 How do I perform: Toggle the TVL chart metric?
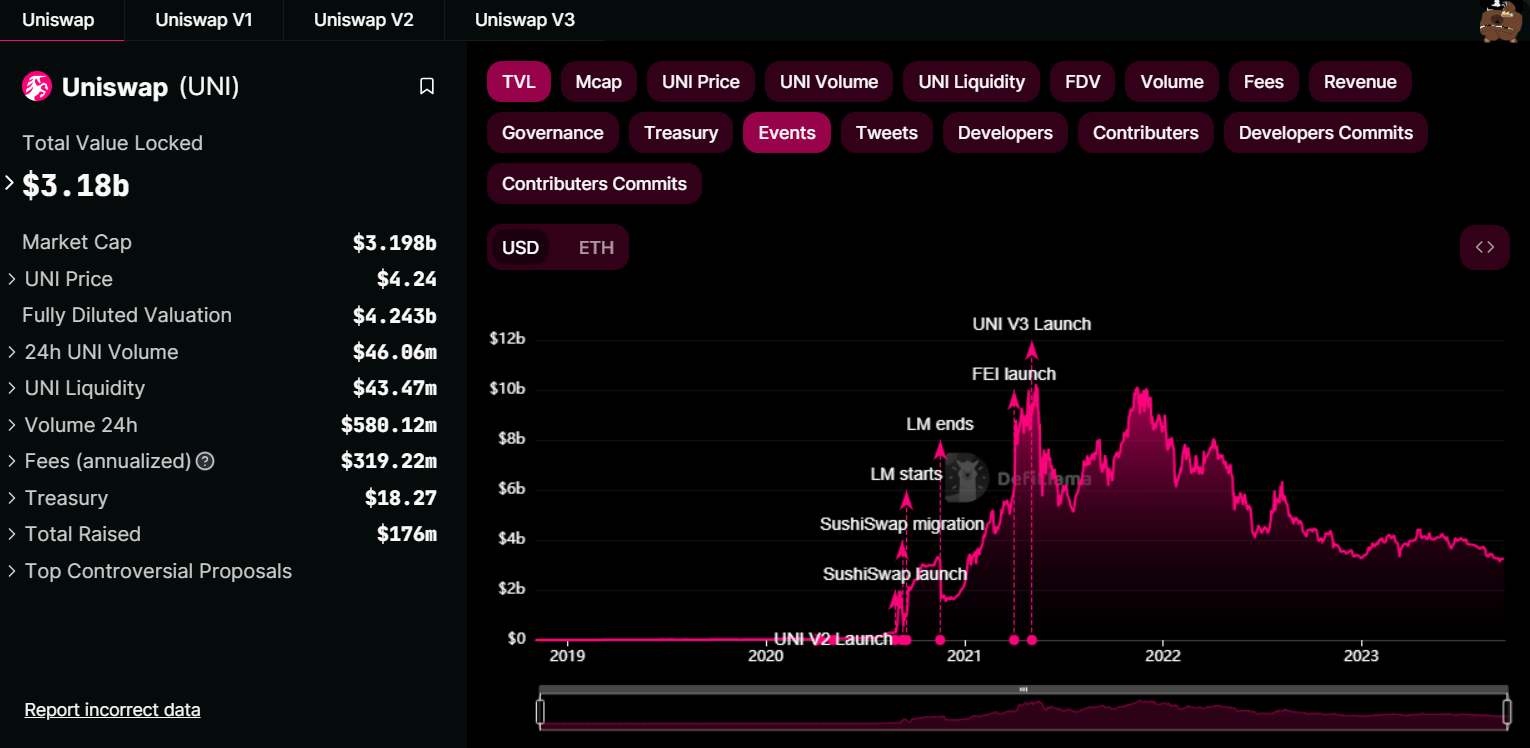coord(519,82)
